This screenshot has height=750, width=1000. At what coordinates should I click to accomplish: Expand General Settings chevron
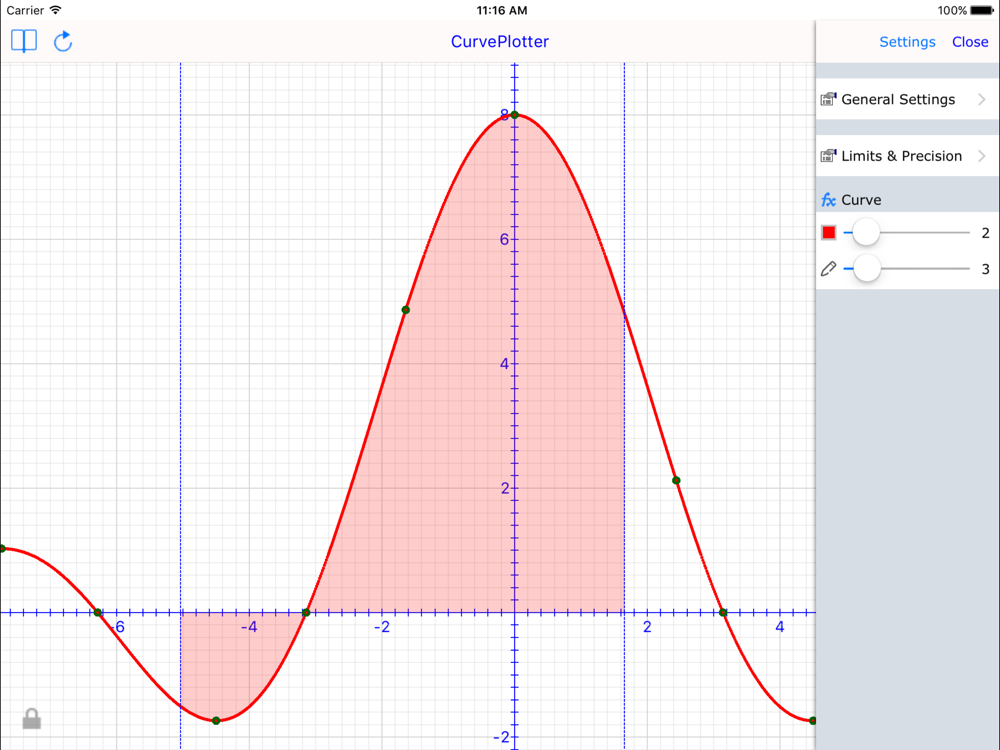(x=982, y=99)
